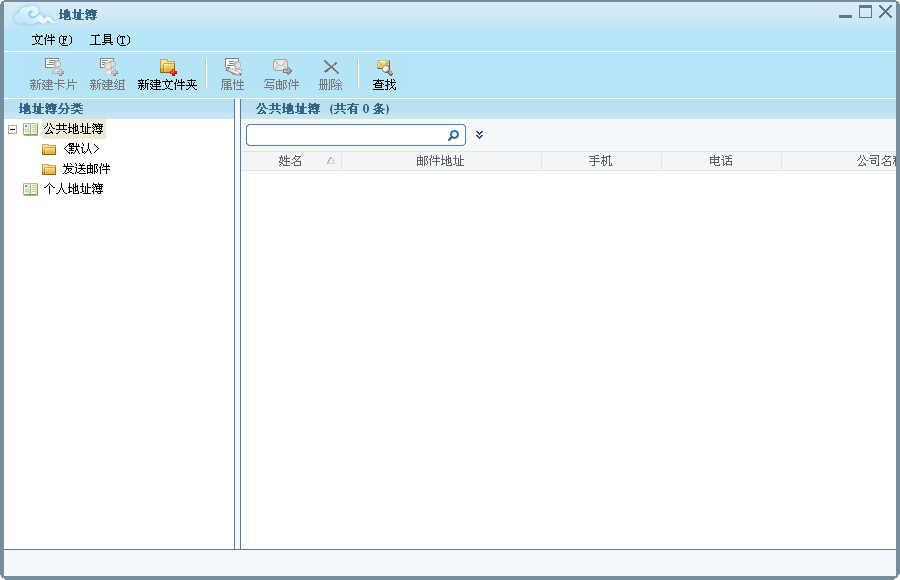Image resolution: width=900 pixels, height=580 pixels.
Task: Click the magnifier icon in the search box
Action: 453,134
